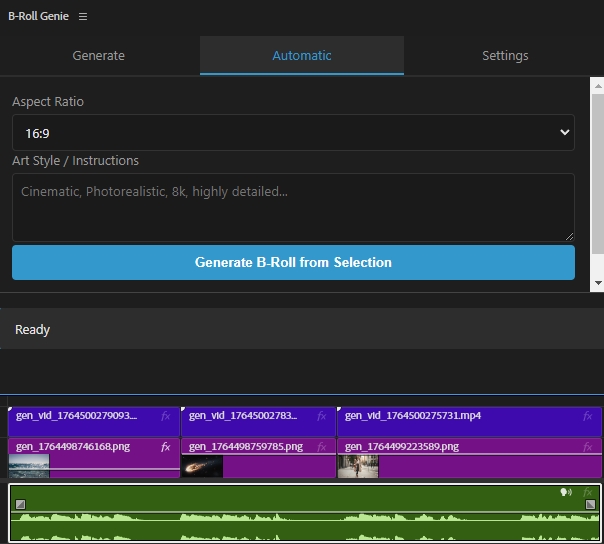
Task: Click fx badge on gen_vid_1764500275731.mp4 clip
Action: (x=588, y=416)
